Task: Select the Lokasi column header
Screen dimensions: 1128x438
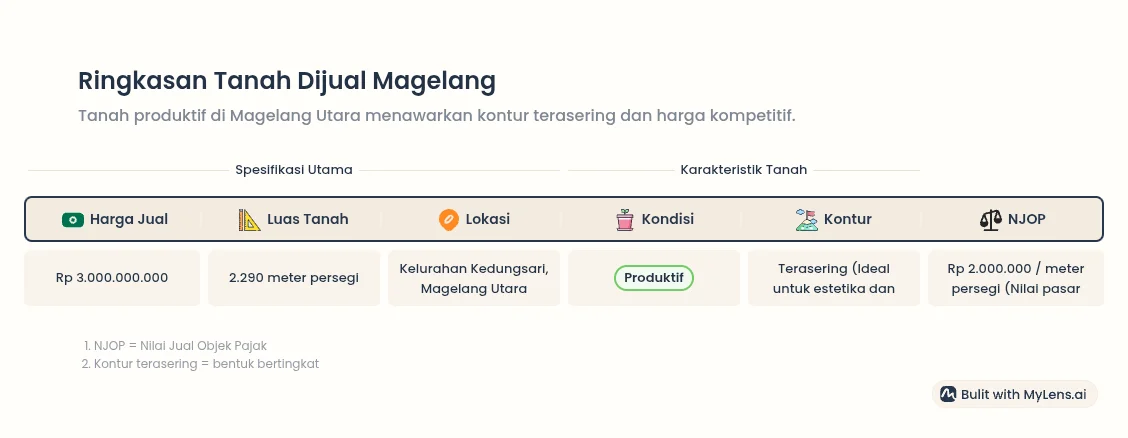Action: tap(474, 219)
